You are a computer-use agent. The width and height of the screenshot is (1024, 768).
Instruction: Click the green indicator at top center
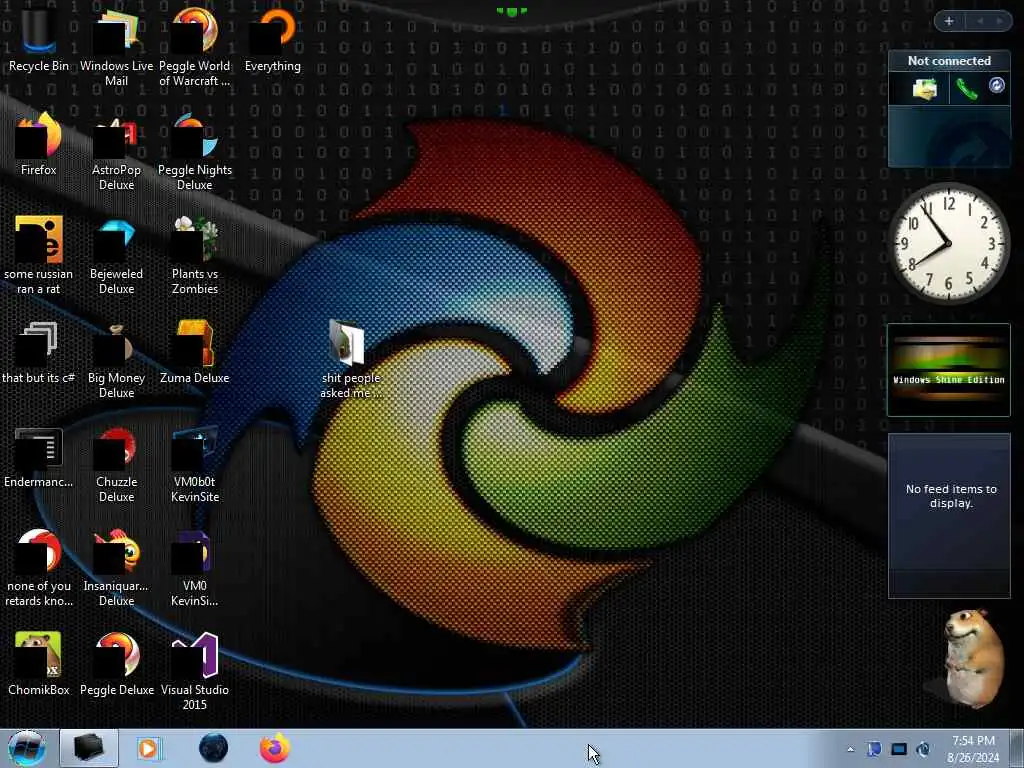[511, 11]
